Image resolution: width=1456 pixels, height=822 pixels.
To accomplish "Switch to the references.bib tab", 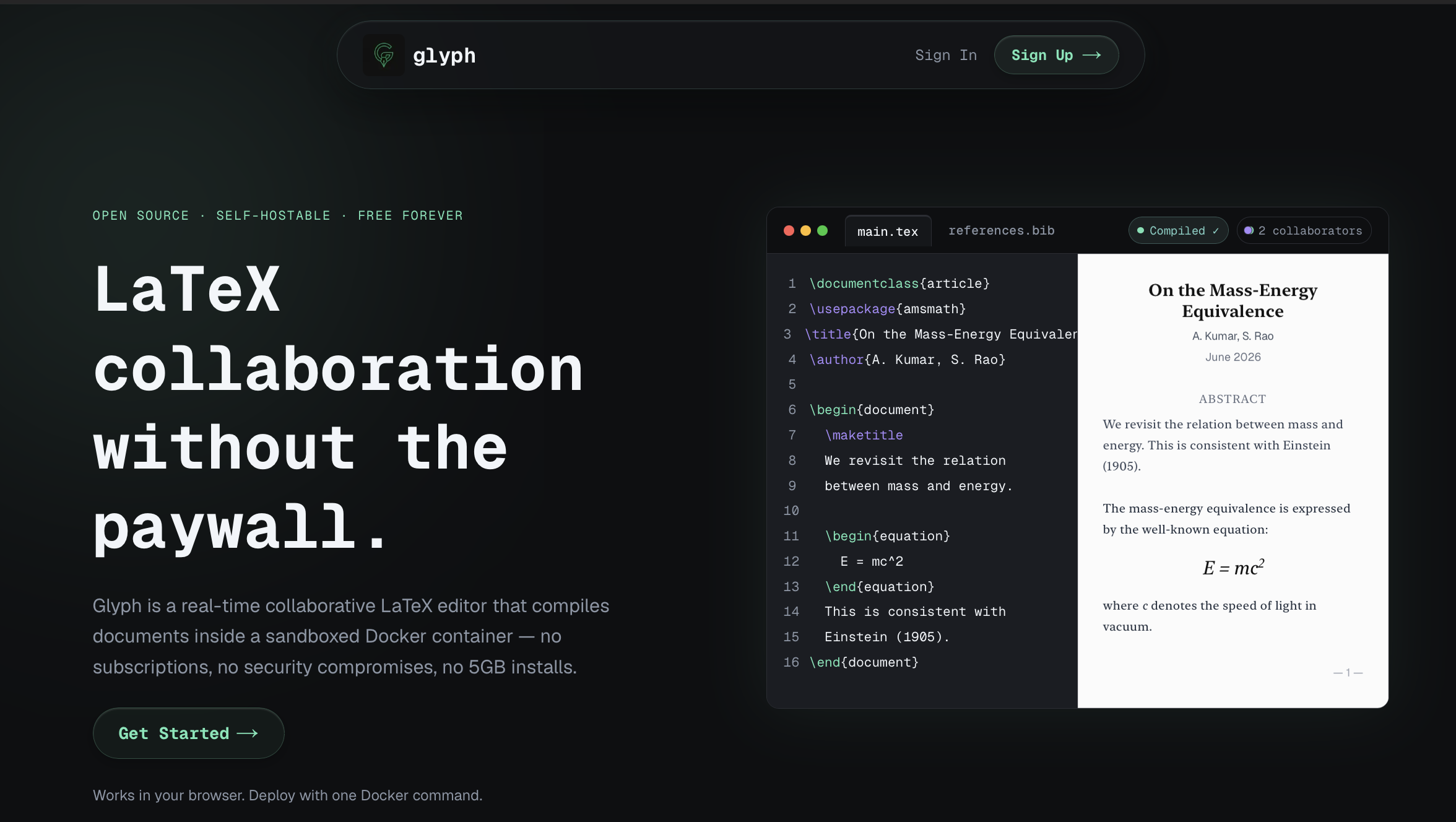I will pyautogui.click(x=1001, y=230).
